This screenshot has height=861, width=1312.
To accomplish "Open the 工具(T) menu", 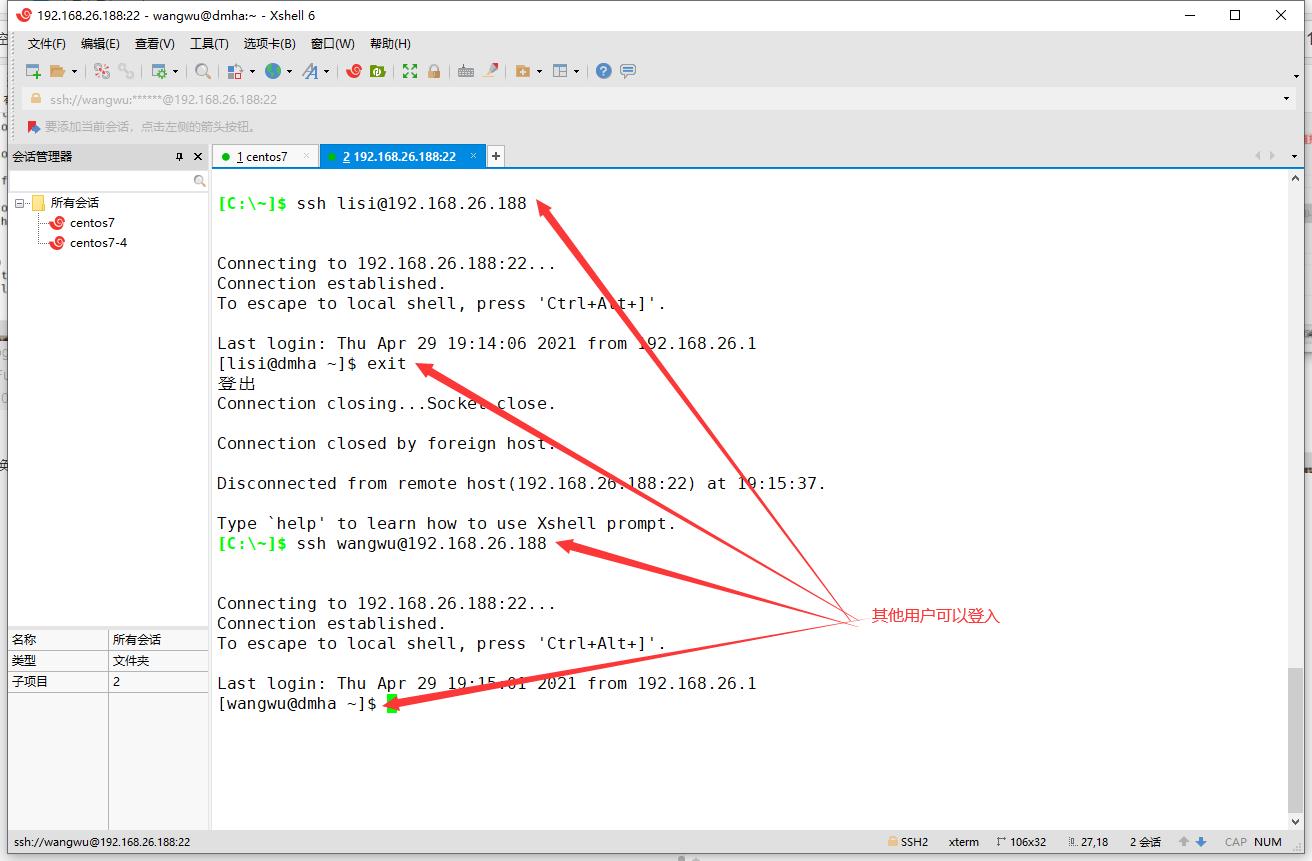I will 209,44.
